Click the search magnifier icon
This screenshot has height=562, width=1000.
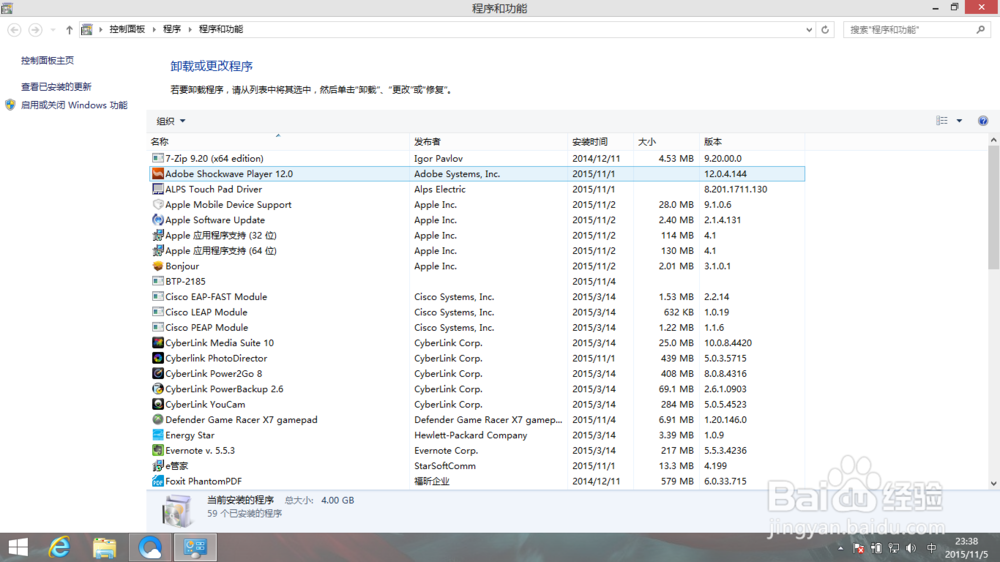(980, 29)
